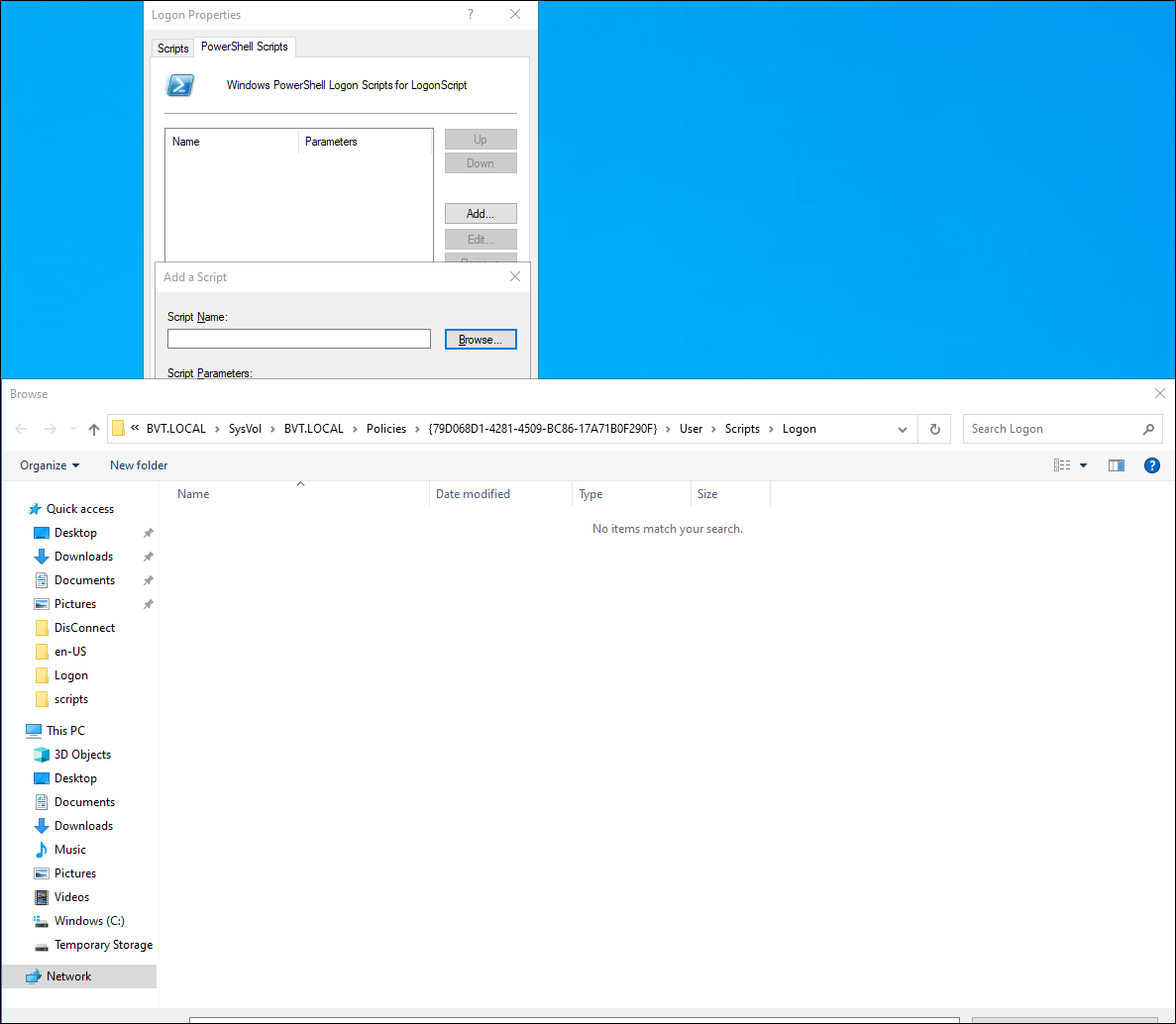Open the Logon folder in sidebar
The width and height of the screenshot is (1176, 1024).
click(70, 675)
